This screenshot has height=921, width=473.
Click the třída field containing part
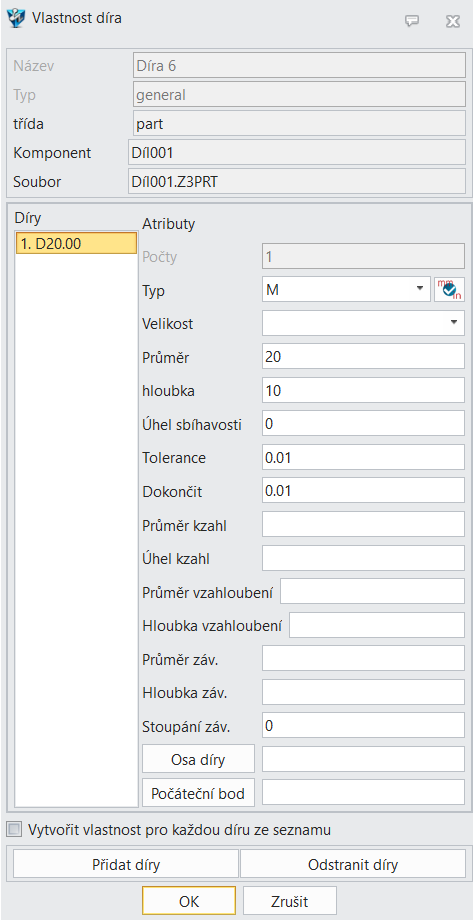tap(300, 124)
